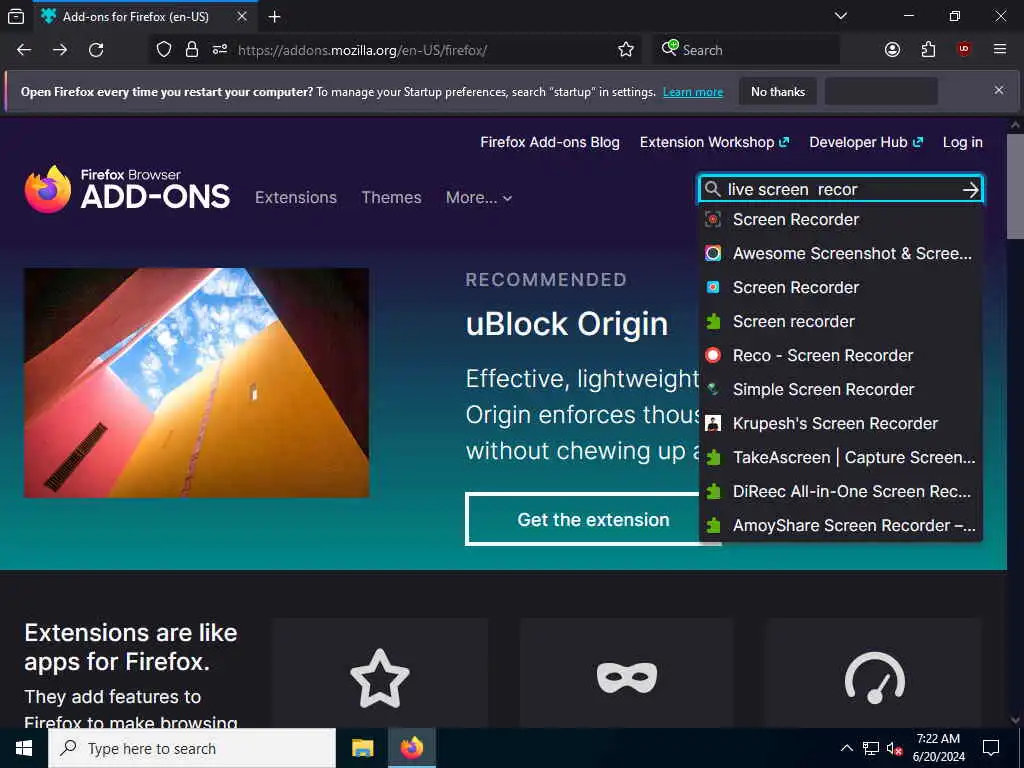Screen dimensions: 1024x768
Task: Click the privacy mask category icon
Action: coord(627,677)
